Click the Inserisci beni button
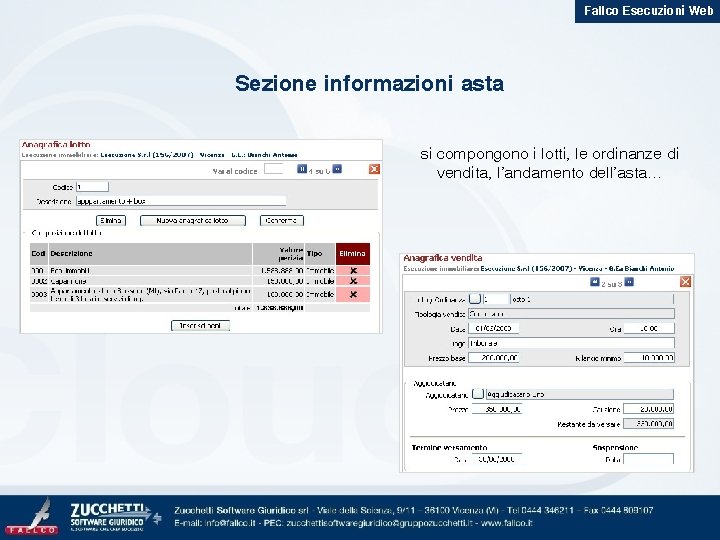The height and width of the screenshot is (540, 720). click(x=200, y=326)
